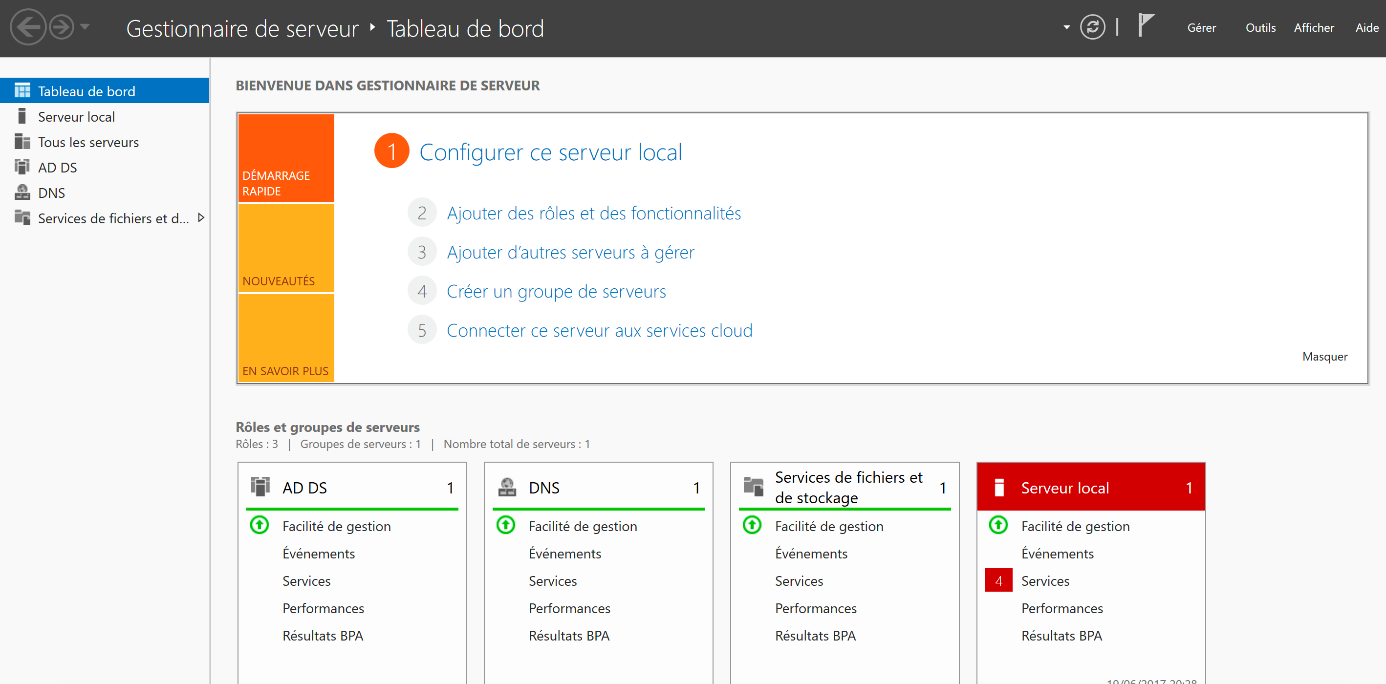Click the forward navigation arrow
The width and height of the screenshot is (1386, 684).
tap(61, 27)
